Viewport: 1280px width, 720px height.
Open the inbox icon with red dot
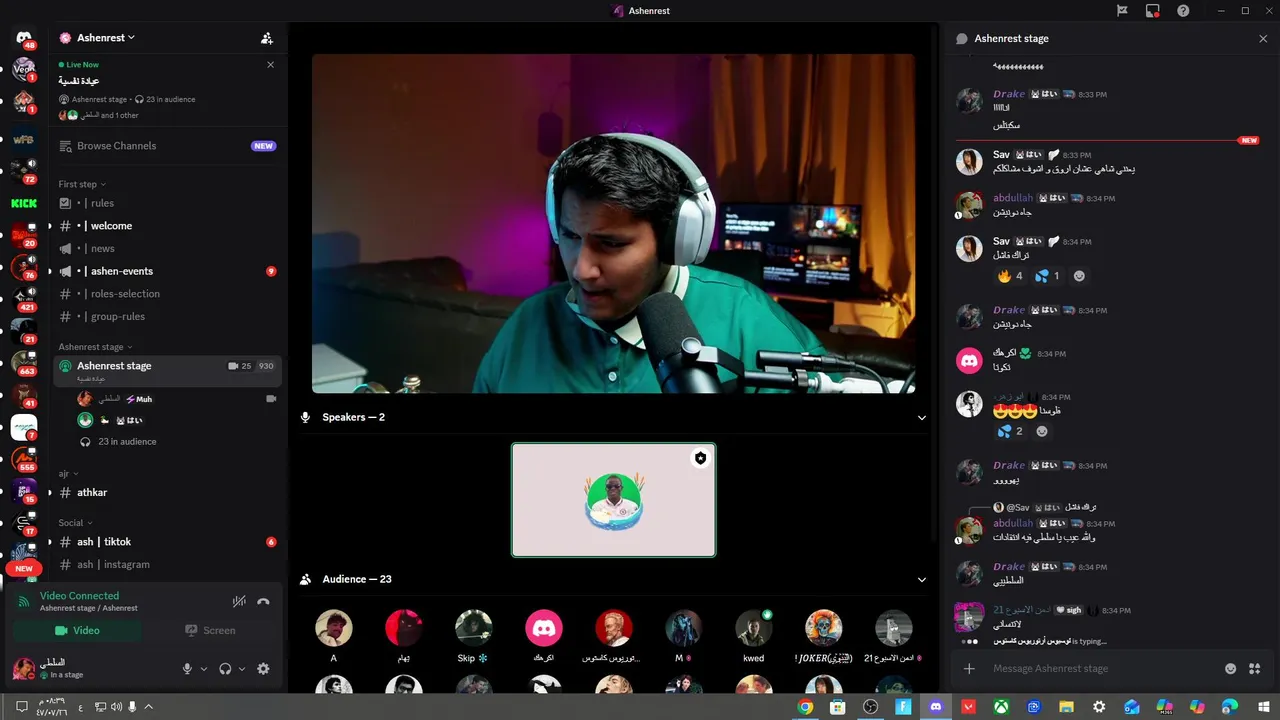(x=1153, y=11)
